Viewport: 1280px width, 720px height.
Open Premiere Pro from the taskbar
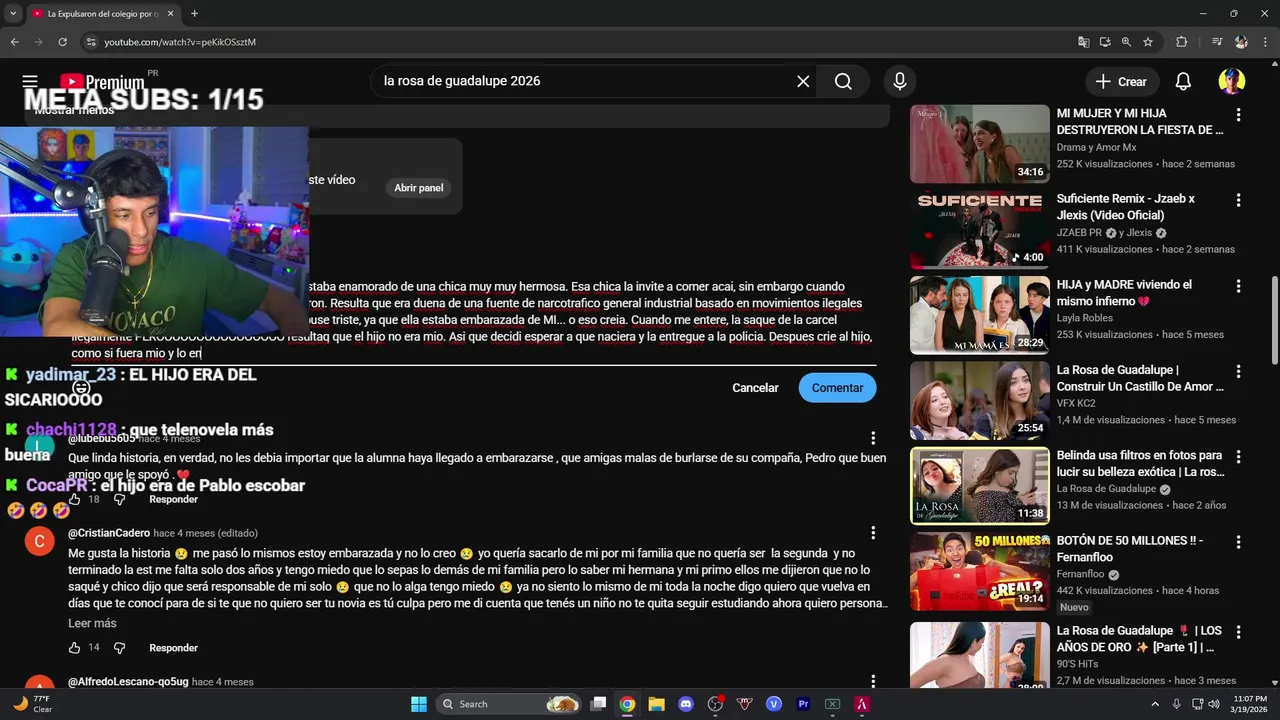coord(803,704)
